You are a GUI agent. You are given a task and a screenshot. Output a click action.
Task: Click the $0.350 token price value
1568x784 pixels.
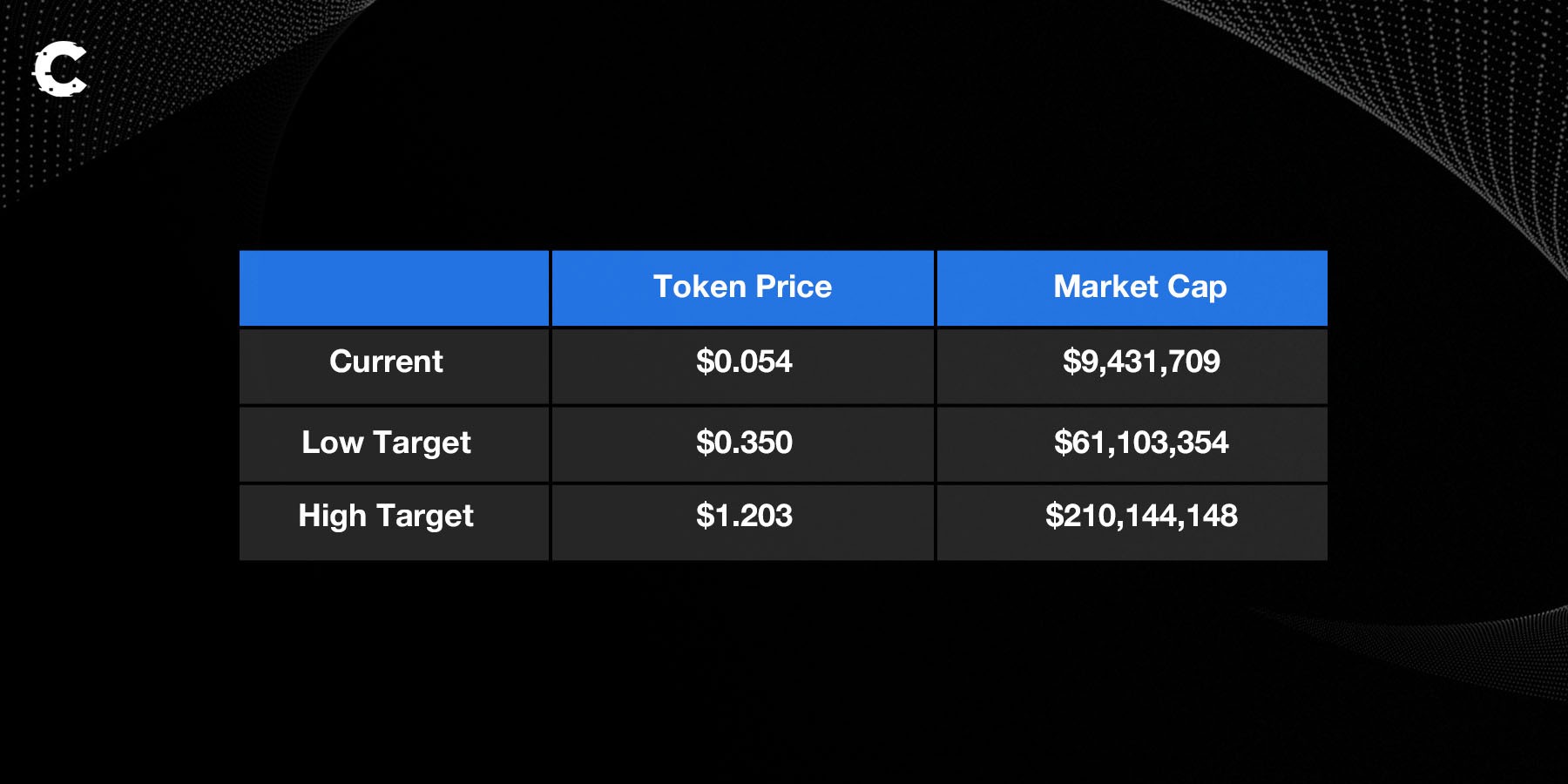[744, 443]
